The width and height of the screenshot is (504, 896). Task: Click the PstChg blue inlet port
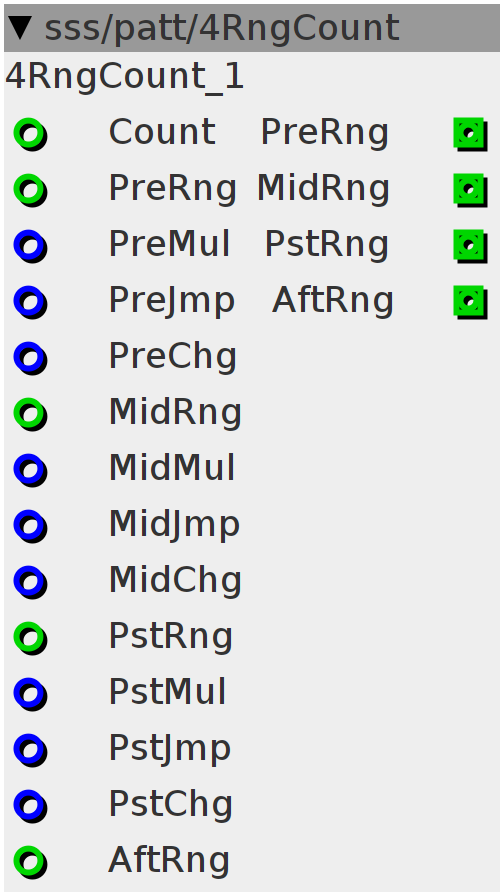click(30, 806)
